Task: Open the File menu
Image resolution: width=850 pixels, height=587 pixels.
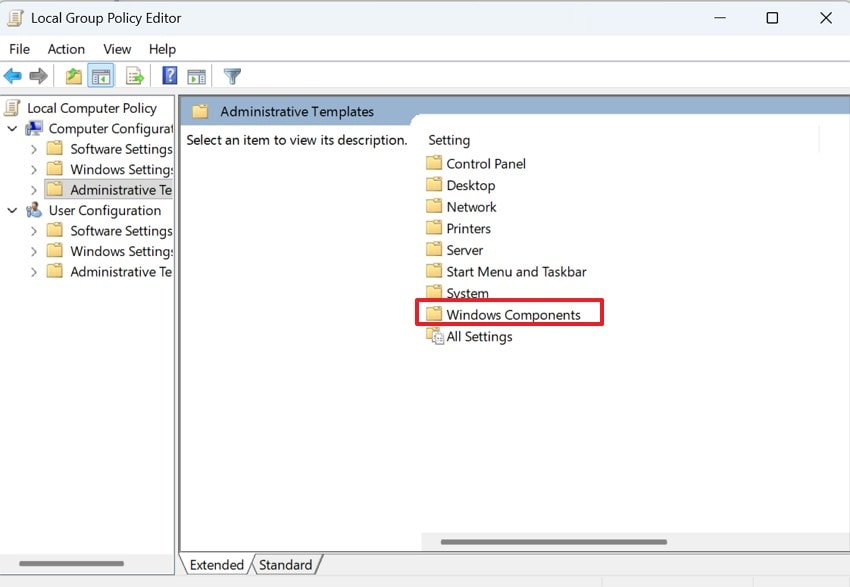Action: click(x=20, y=49)
